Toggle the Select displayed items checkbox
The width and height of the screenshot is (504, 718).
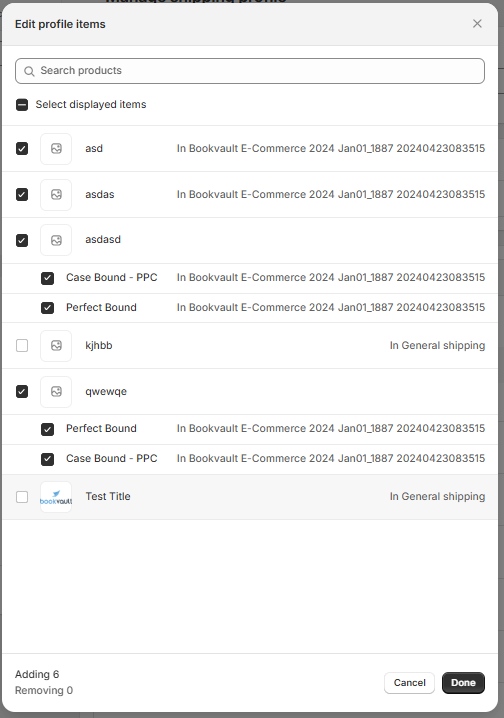(22, 105)
